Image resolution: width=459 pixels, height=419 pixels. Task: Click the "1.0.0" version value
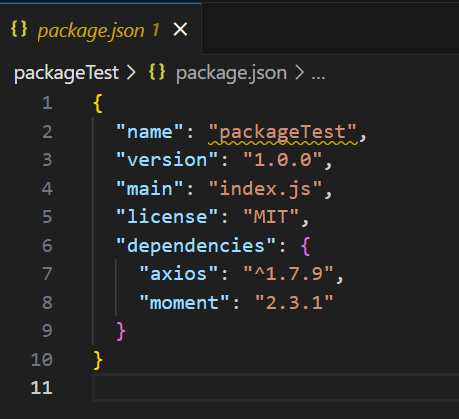(283, 160)
